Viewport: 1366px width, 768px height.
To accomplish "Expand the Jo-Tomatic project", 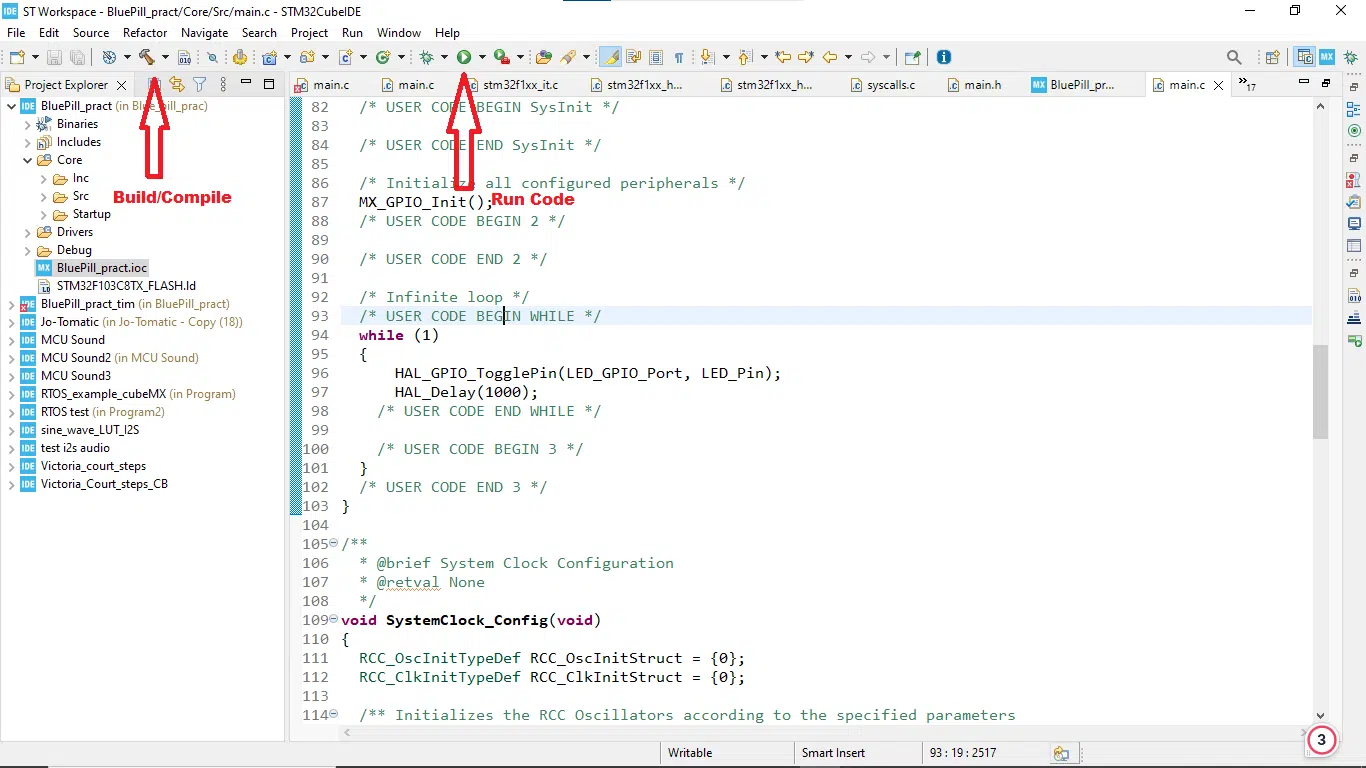I will click(12, 322).
